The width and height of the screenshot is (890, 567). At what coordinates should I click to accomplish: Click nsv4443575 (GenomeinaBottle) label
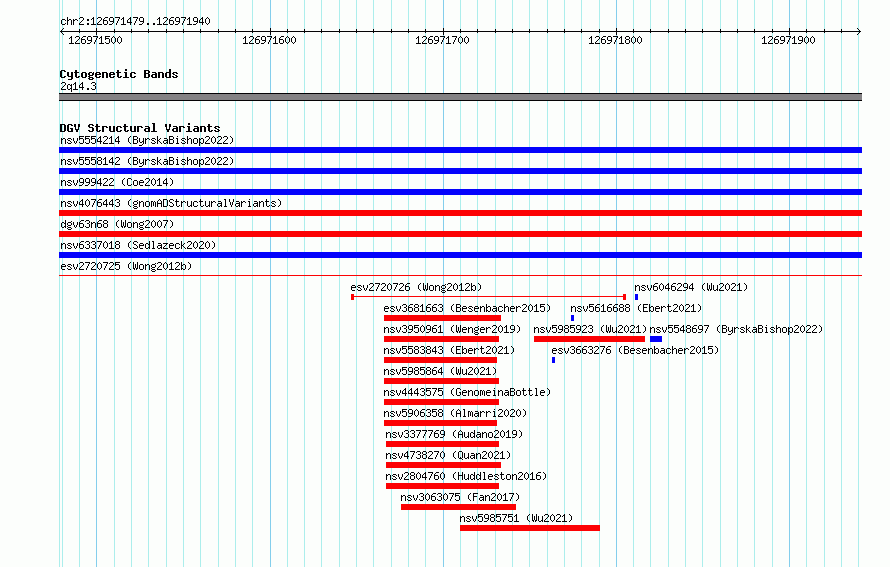pyautogui.click(x=467, y=392)
